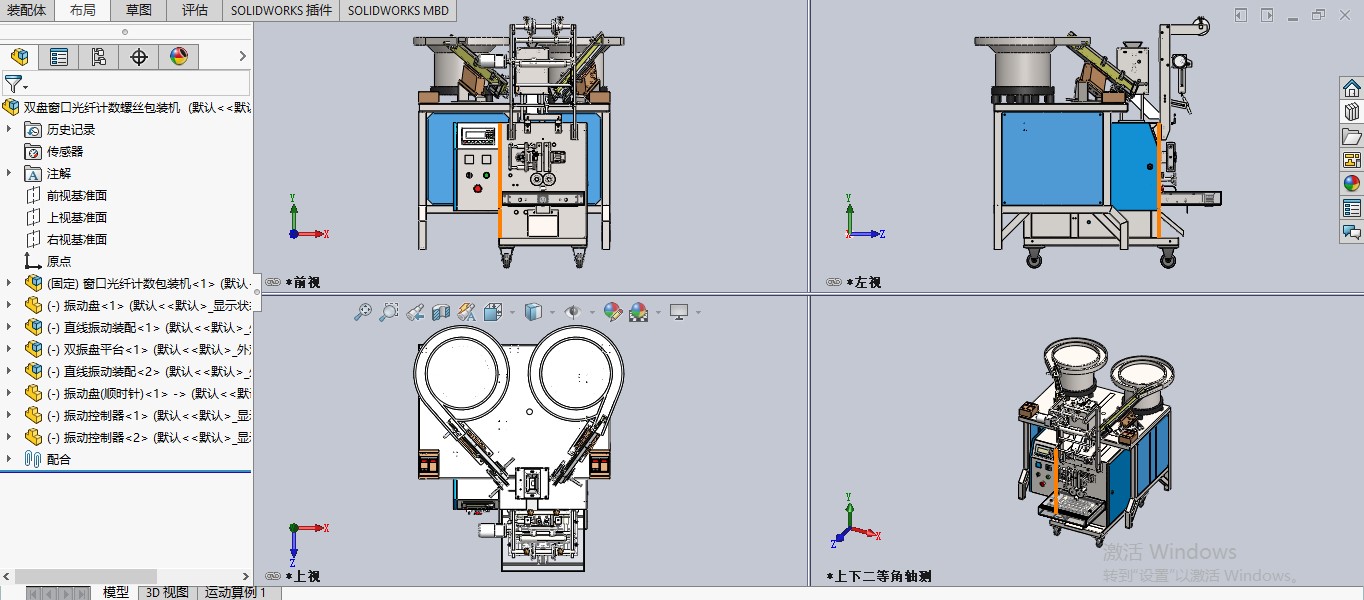Open the DisplayManager color ball tab

point(178,57)
